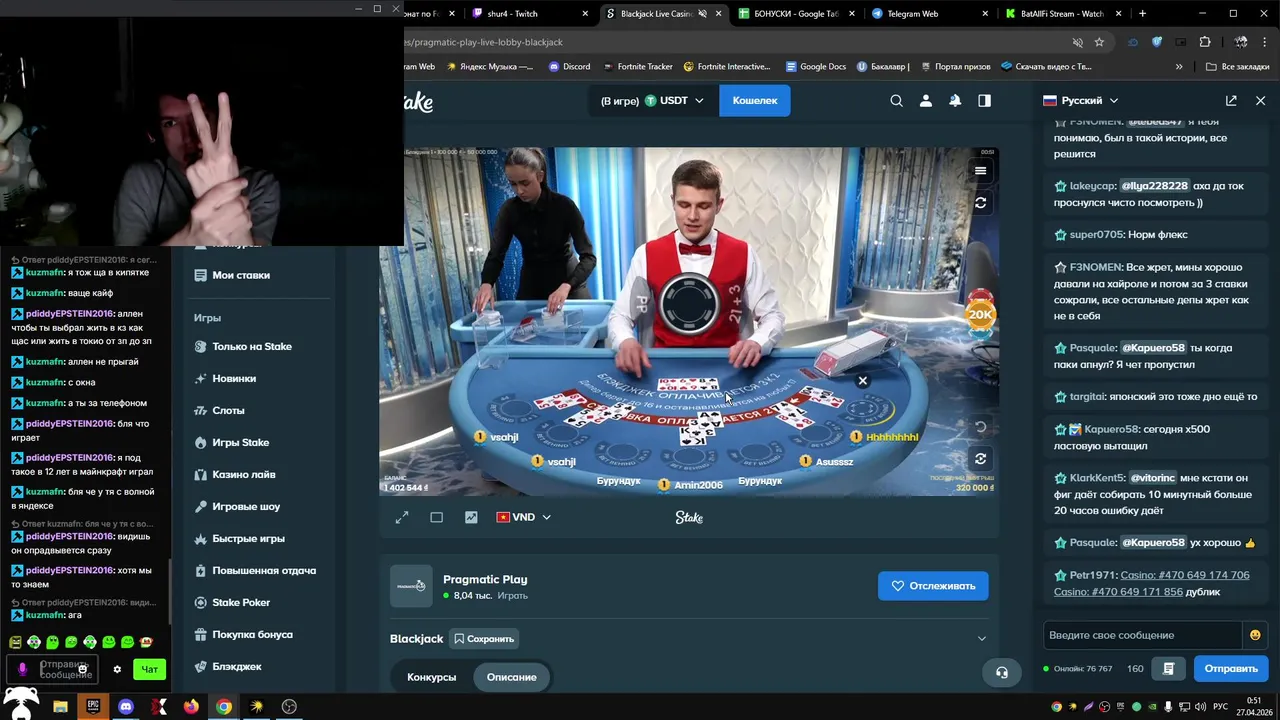The height and width of the screenshot is (720, 1280).
Task: Toggle theatre mode square icon
Action: [436, 517]
